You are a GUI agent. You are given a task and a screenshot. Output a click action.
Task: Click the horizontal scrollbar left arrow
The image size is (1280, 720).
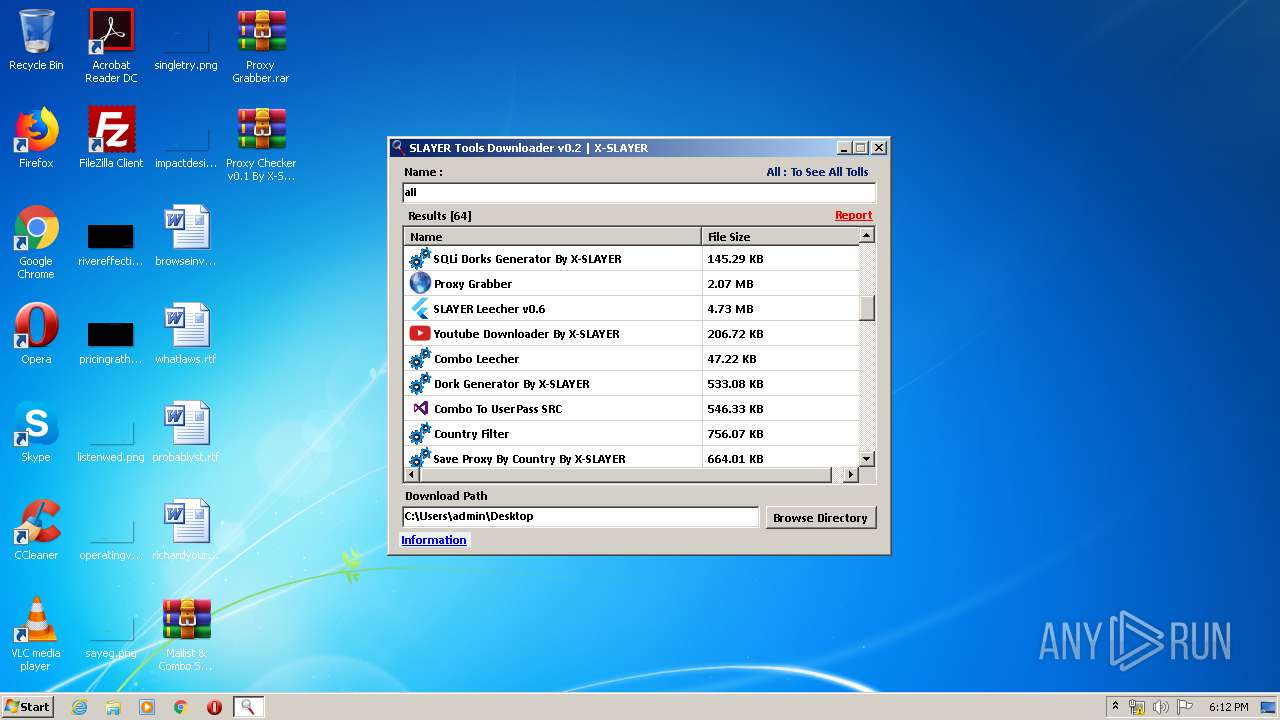(x=412, y=475)
